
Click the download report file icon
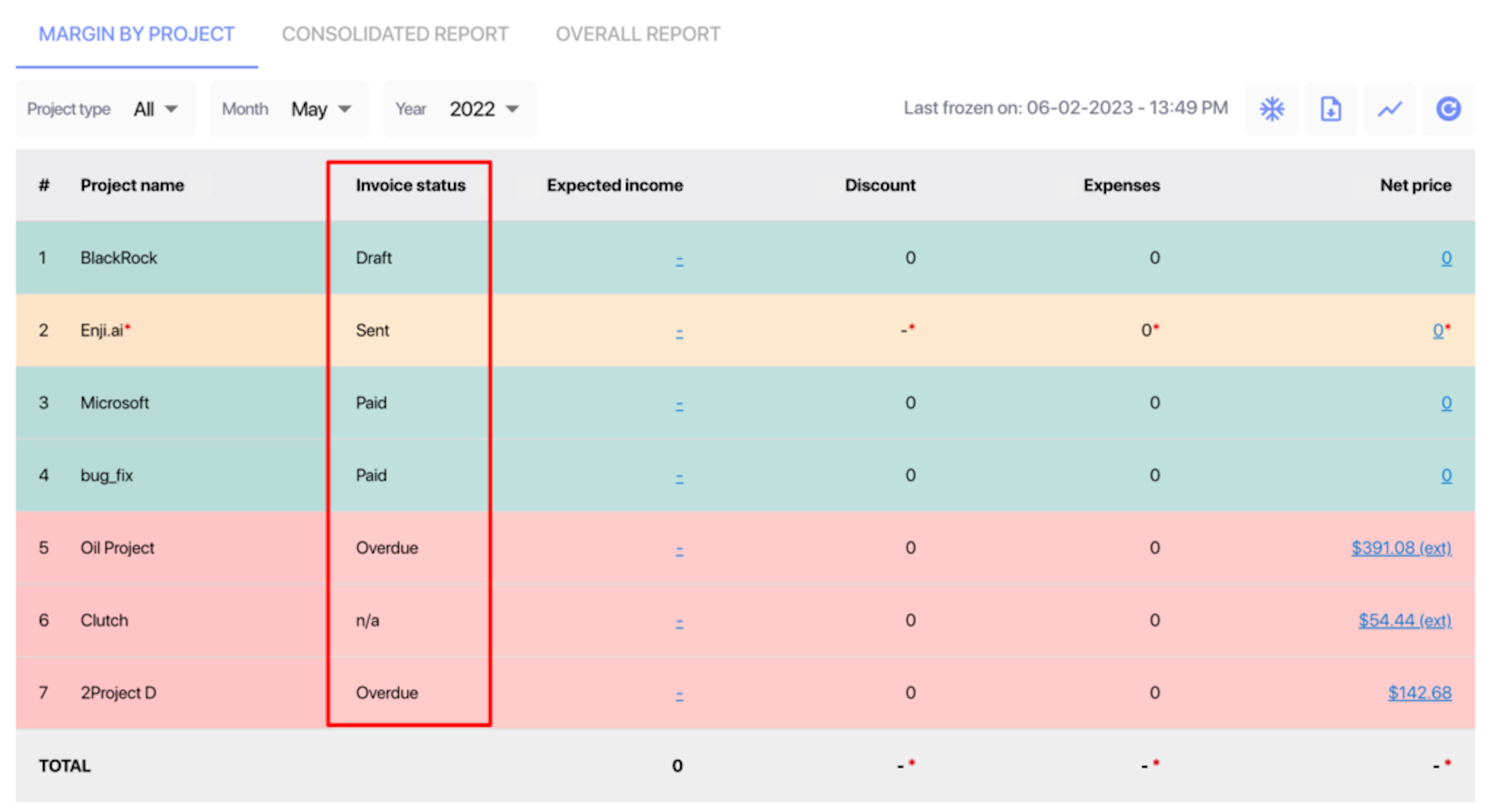coord(1331,109)
